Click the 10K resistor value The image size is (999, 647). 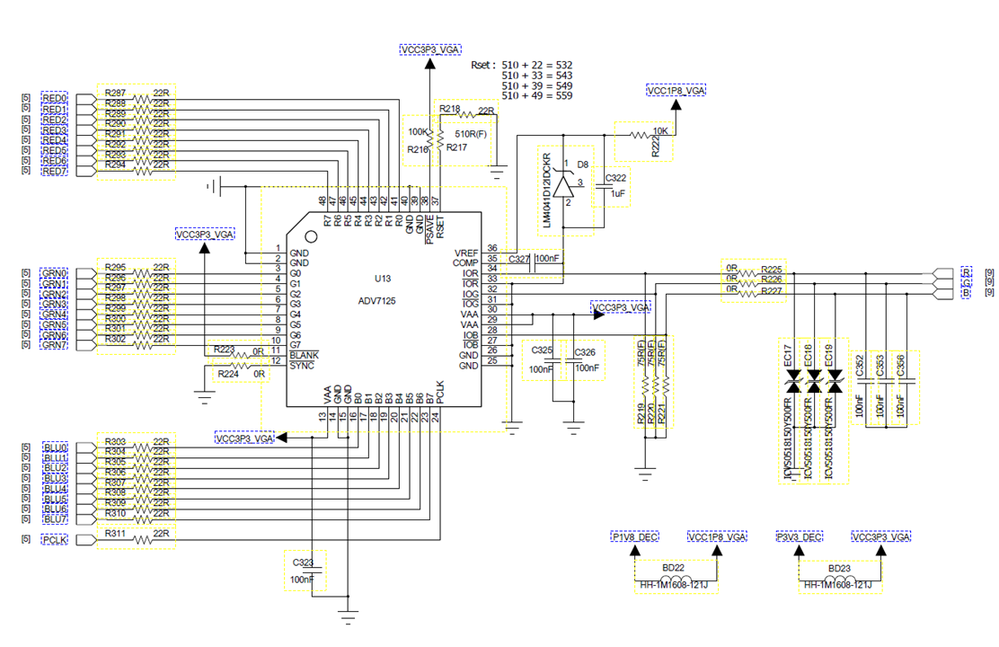(x=661, y=131)
